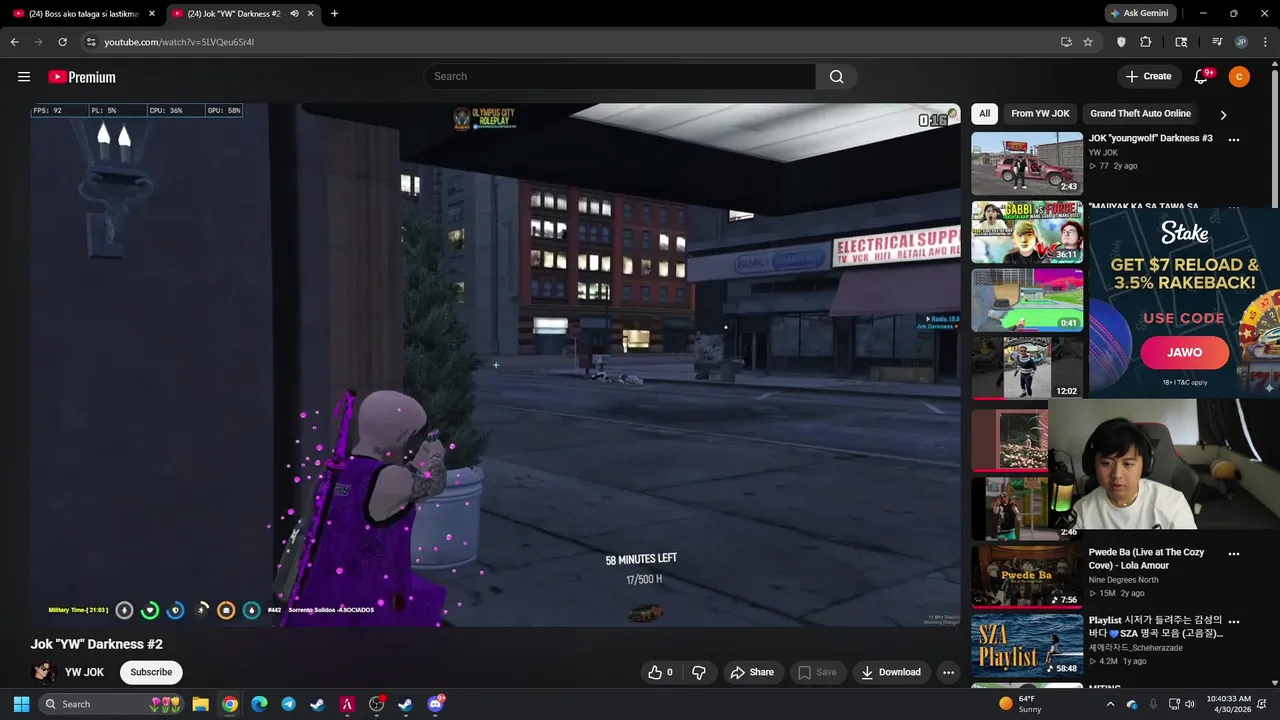1280x720 pixels.
Task: Download the current video
Action: click(x=890, y=672)
